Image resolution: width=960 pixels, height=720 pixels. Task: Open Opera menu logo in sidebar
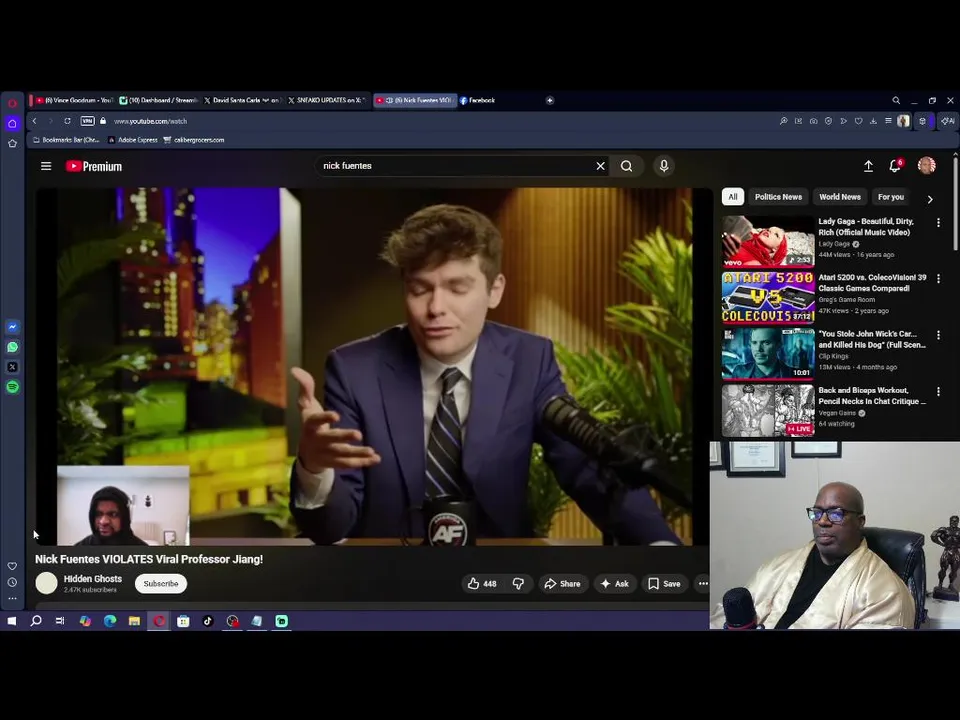point(12,103)
